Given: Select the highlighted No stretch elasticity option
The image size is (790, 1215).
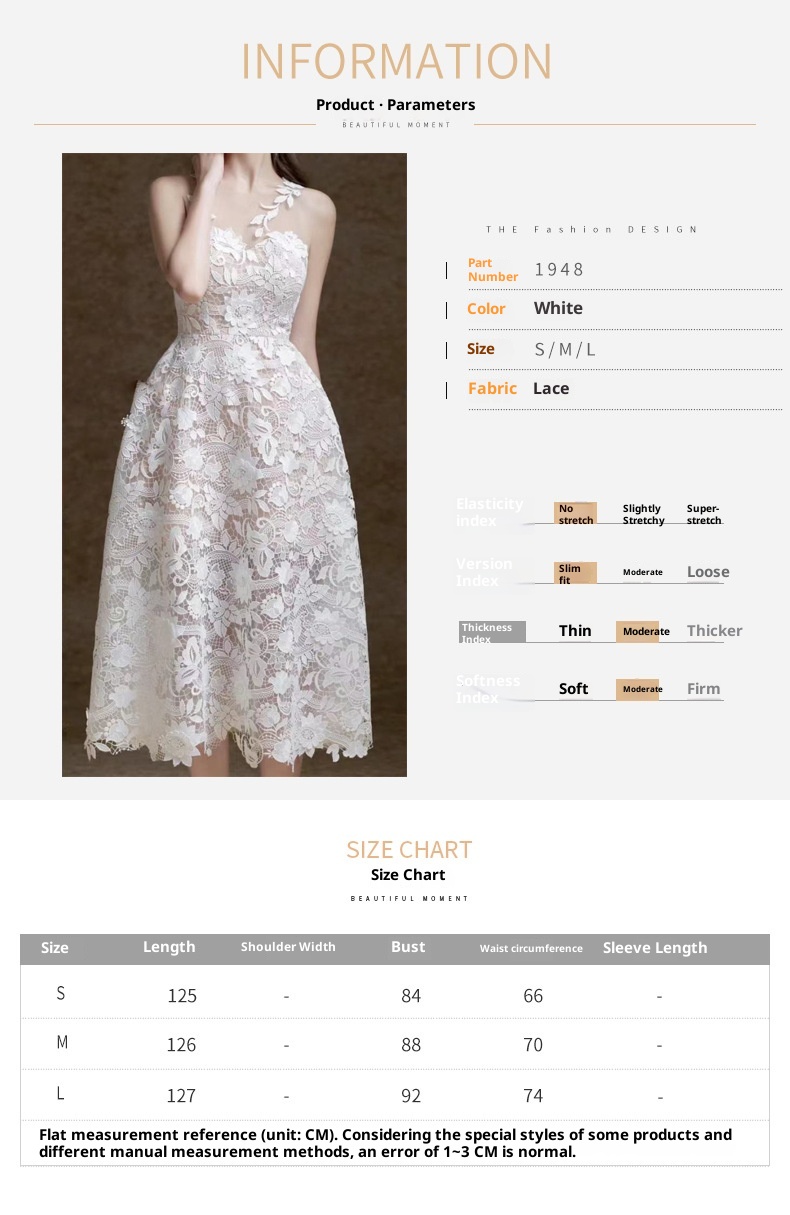Looking at the screenshot, I should (x=575, y=513).
